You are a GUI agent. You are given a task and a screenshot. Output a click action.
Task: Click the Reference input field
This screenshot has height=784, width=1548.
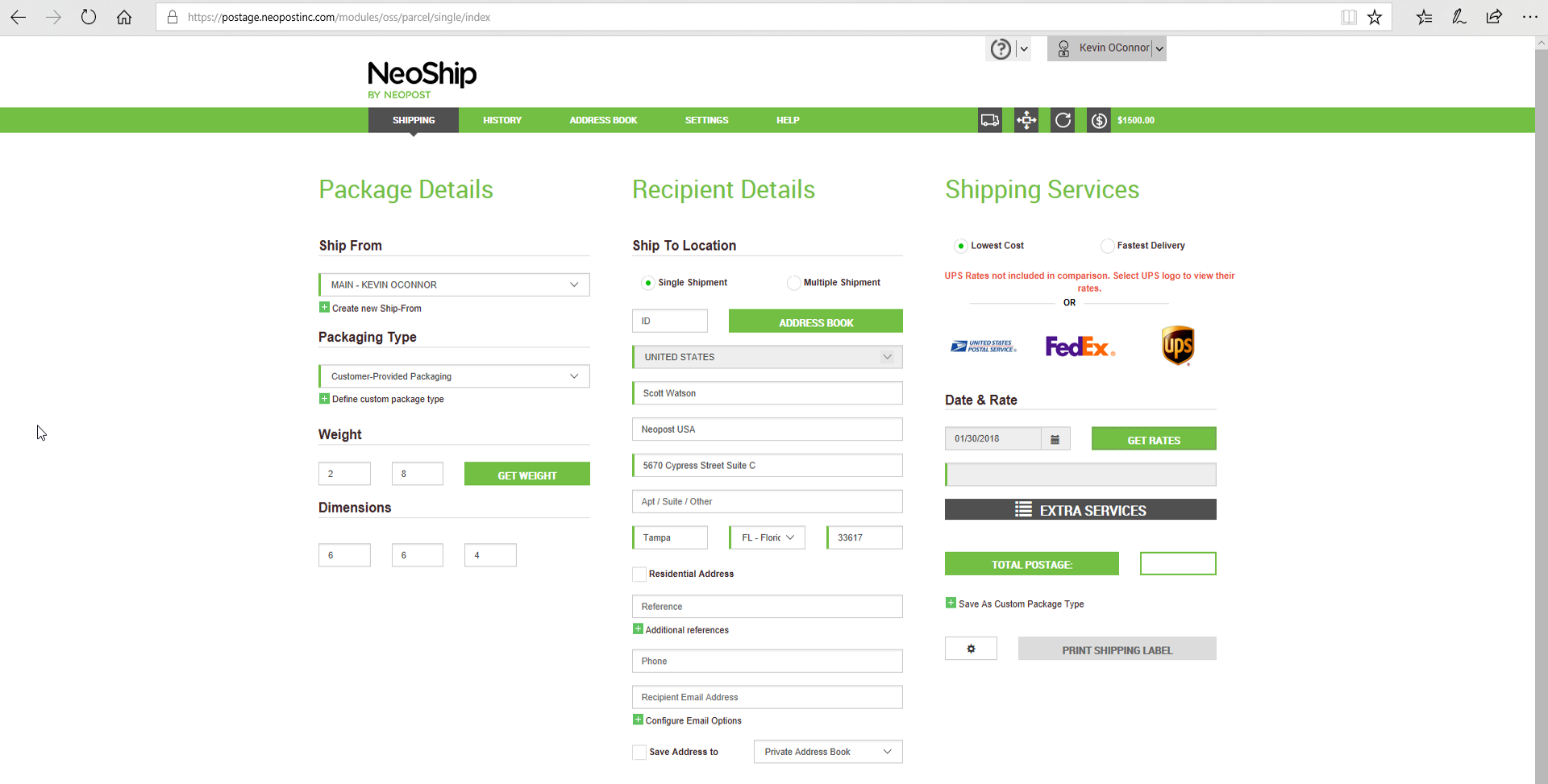tap(768, 606)
